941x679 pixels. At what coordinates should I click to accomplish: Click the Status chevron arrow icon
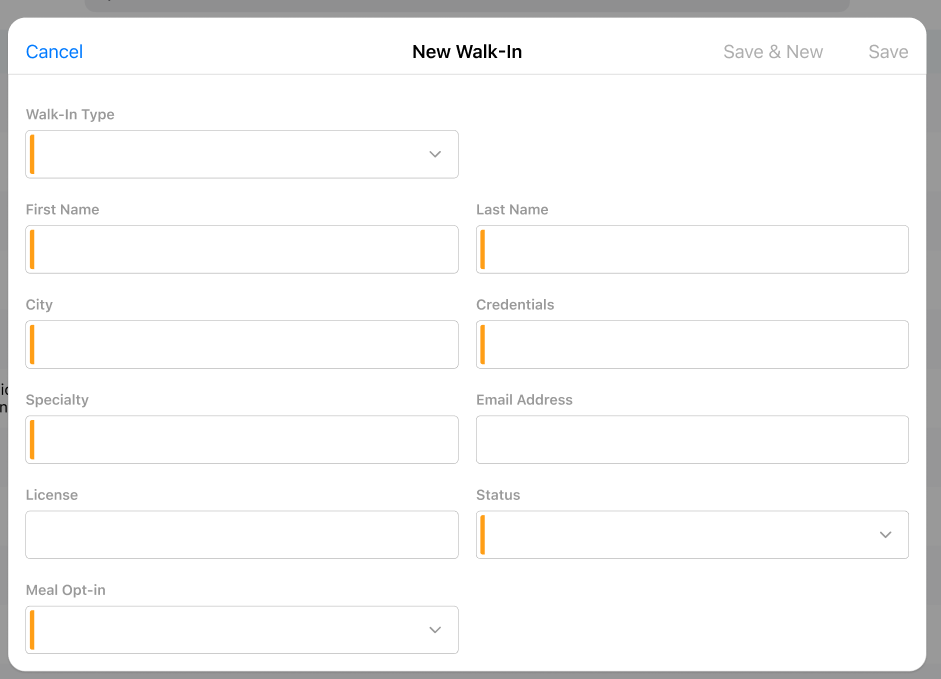click(x=885, y=534)
